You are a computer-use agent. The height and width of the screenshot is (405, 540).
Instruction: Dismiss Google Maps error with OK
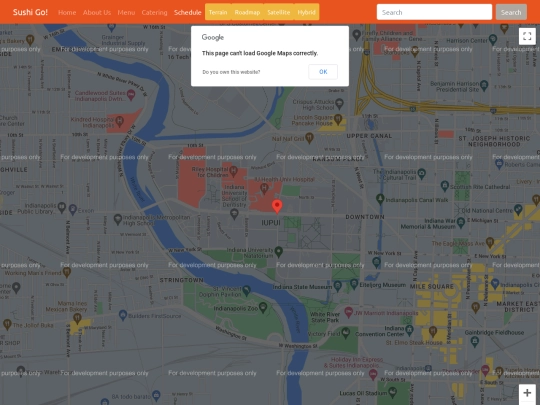[323, 72]
